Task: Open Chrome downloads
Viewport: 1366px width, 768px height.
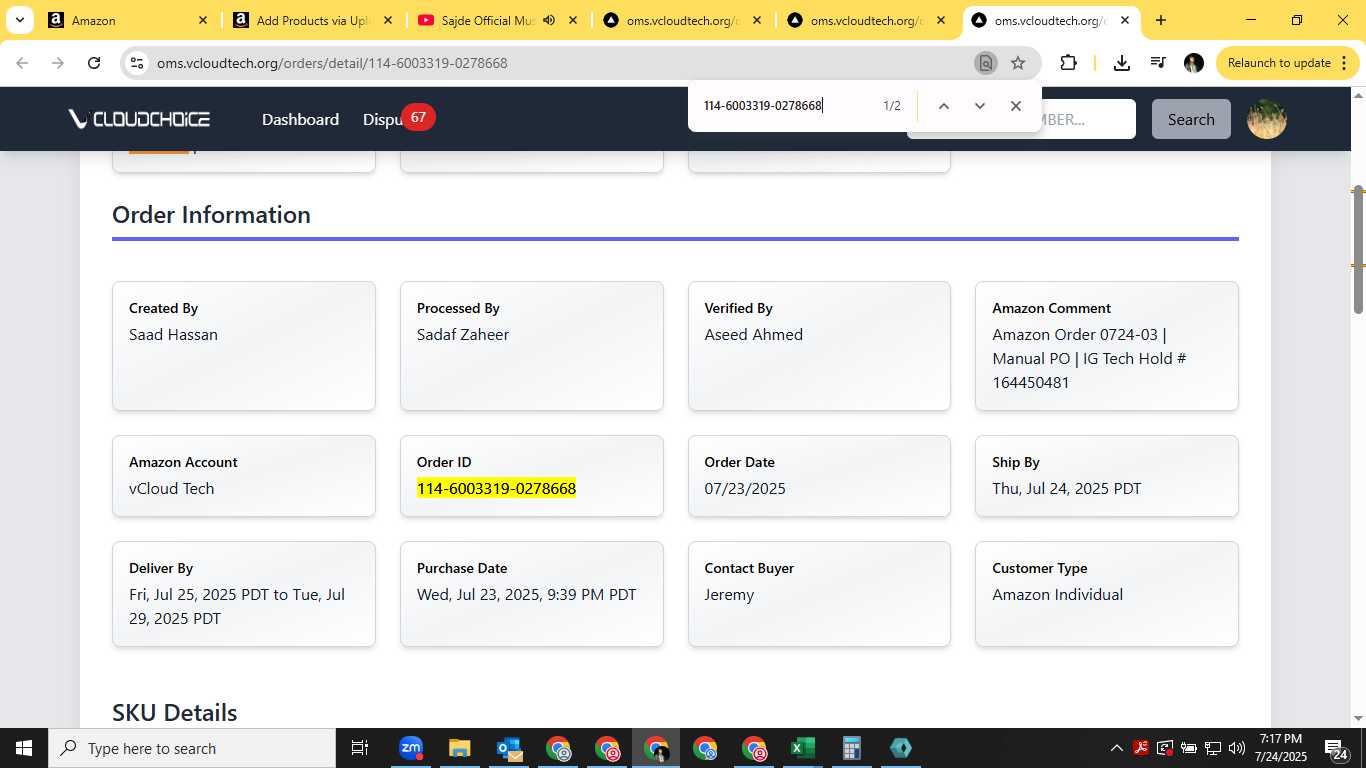Action: tap(1122, 63)
